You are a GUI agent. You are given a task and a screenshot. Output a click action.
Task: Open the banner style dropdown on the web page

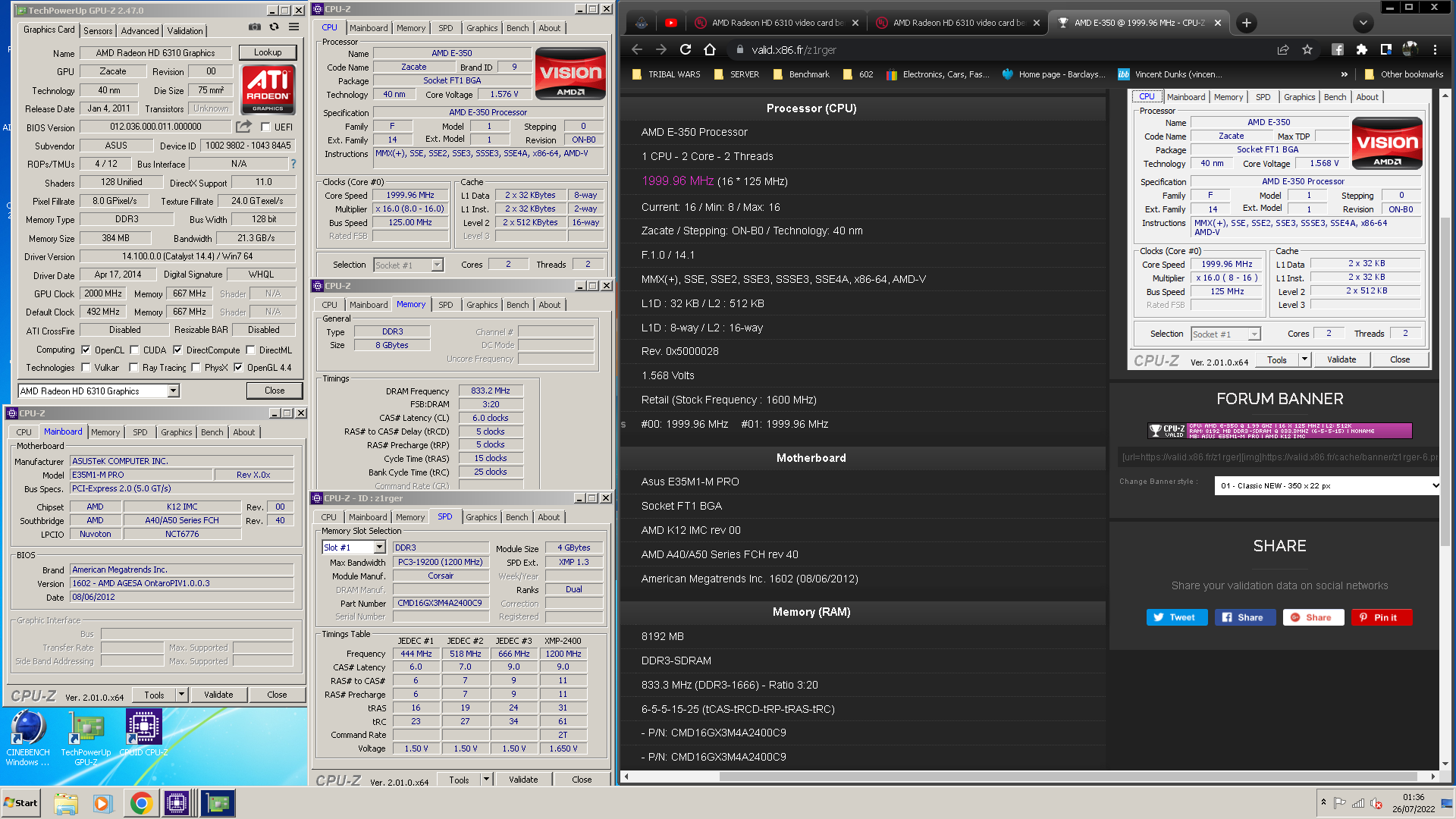pyautogui.click(x=1327, y=485)
